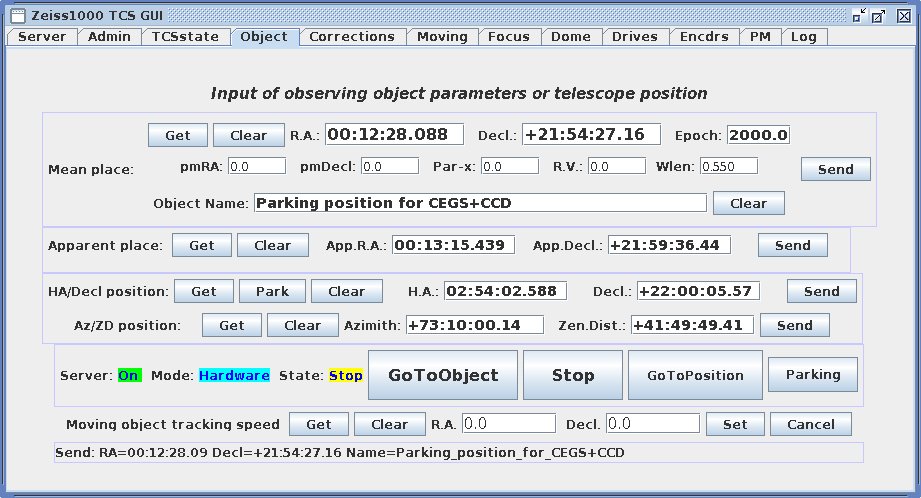
Task: Click Clear for moving object tracking speed
Action: tap(389, 424)
